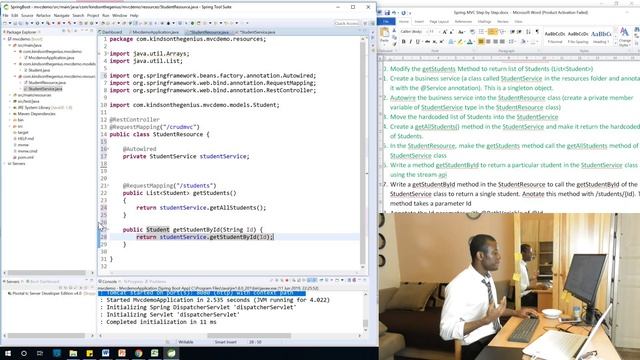Image resolution: width=640 pixels, height=360 pixels.
Task: Pick font color in Word ribbon
Action: click(x=470, y=41)
